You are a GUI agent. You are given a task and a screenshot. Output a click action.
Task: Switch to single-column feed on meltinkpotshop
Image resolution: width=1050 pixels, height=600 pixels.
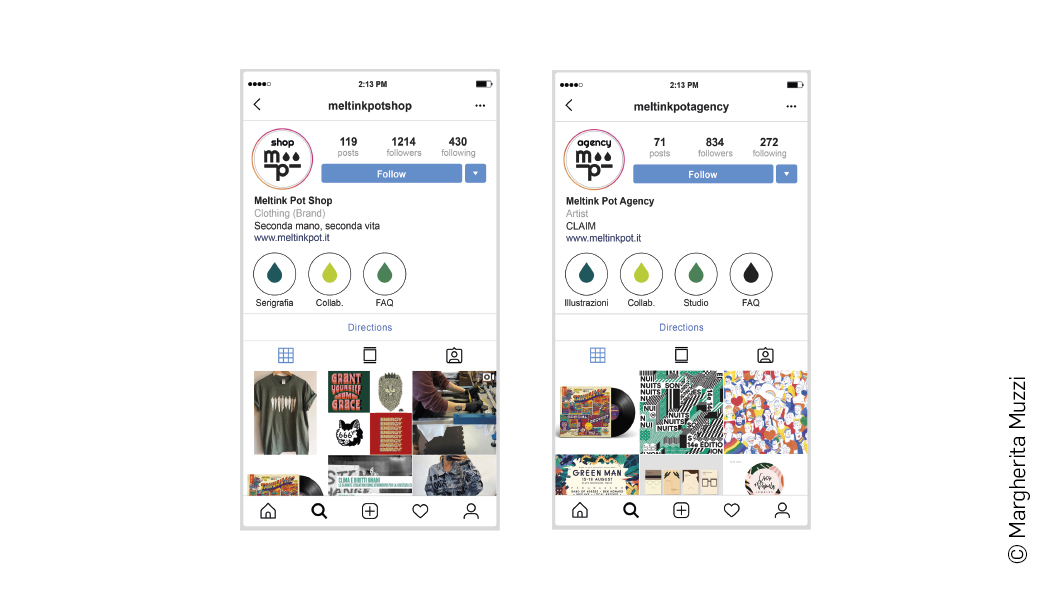(x=370, y=355)
